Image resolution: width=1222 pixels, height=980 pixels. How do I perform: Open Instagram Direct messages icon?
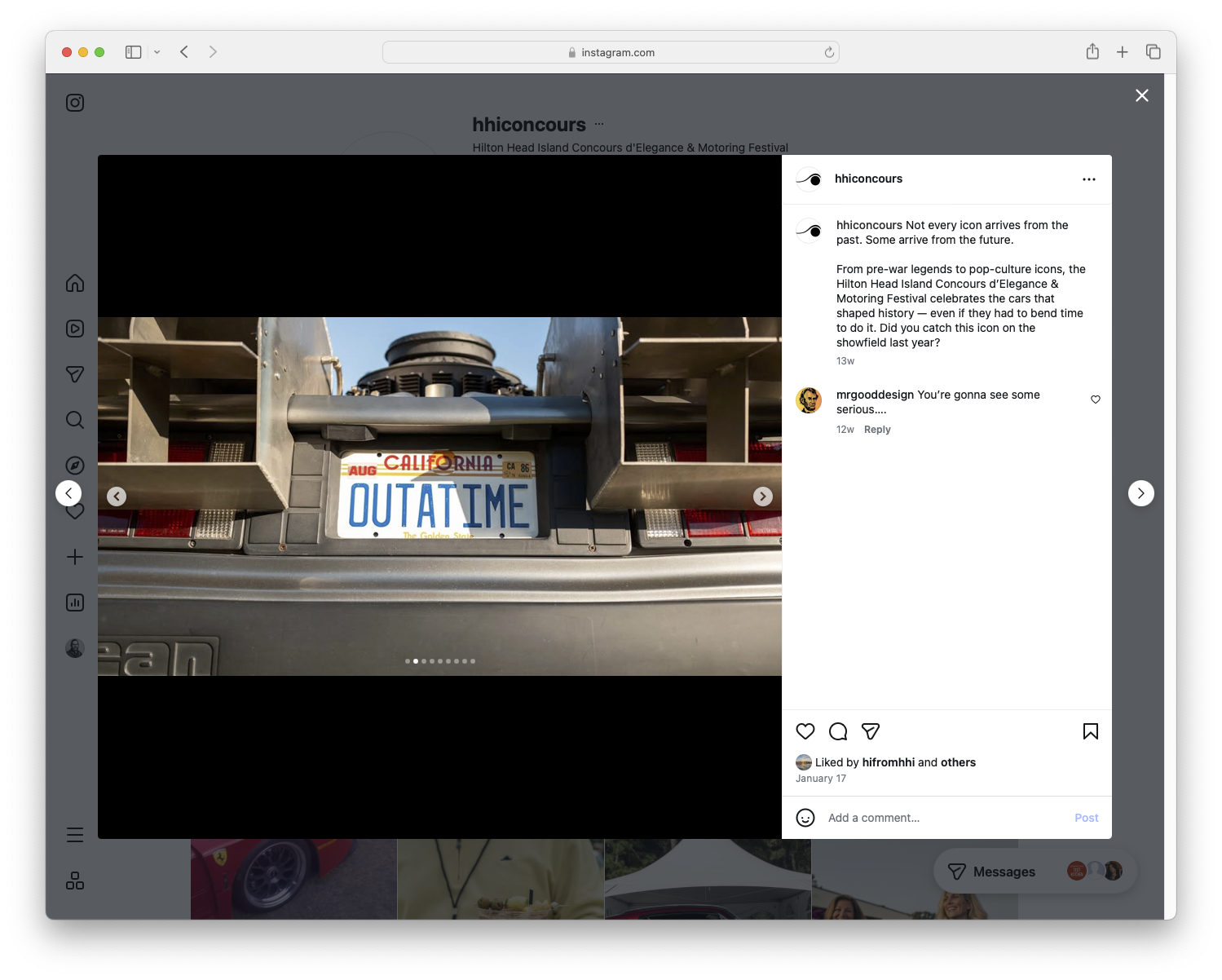[x=74, y=374]
